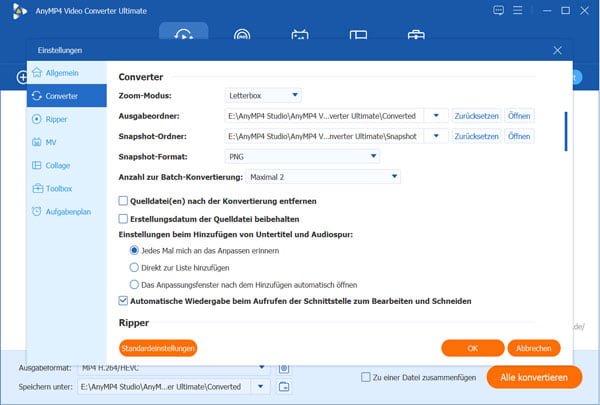Uncheck Automatische Wiedergabe beim Aufrufen der Schnittstelle
600x405 pixels.
(123, 301)
